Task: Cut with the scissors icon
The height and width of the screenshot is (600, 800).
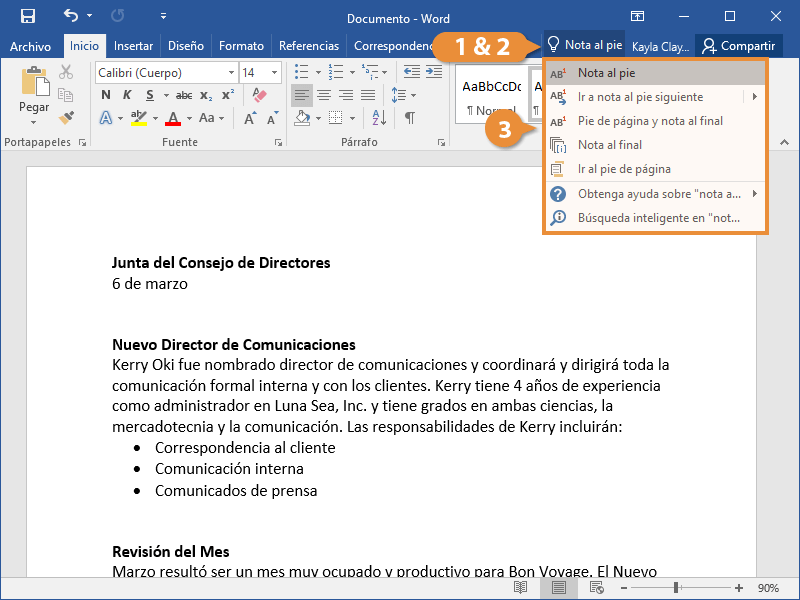Action: (66, 72)
